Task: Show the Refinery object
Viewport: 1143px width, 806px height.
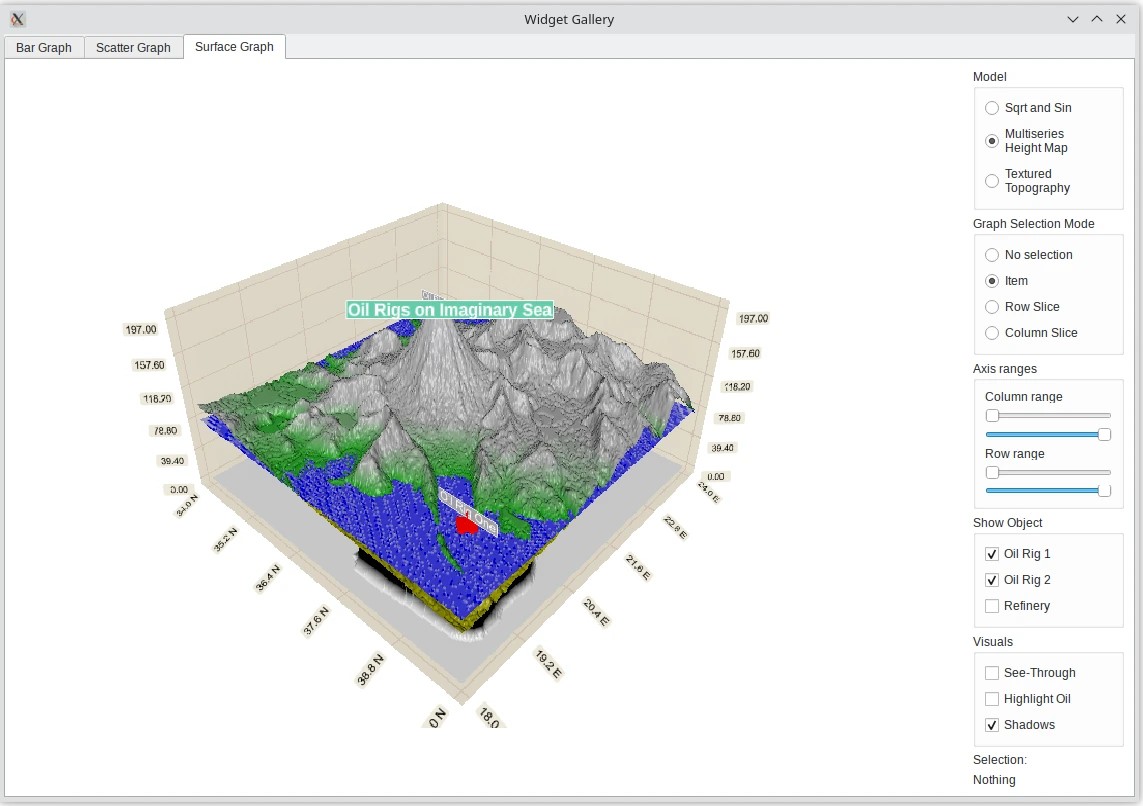Action: pos(992,606)
